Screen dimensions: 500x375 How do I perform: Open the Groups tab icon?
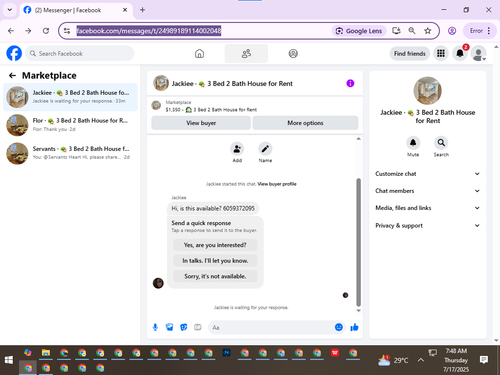pyautogui.click(x=293, y=53)
